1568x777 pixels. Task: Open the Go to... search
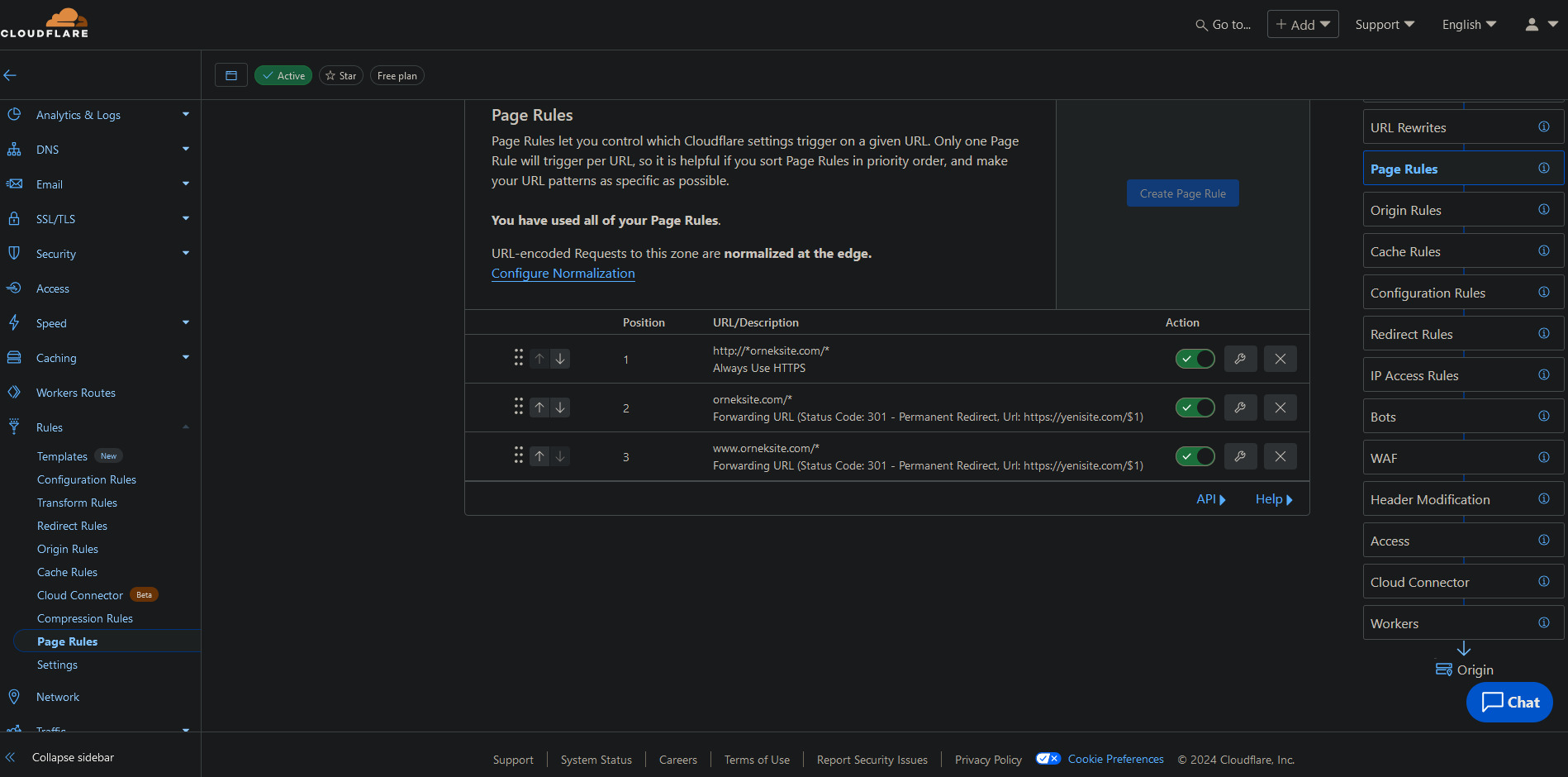[x=1223, y=25]
